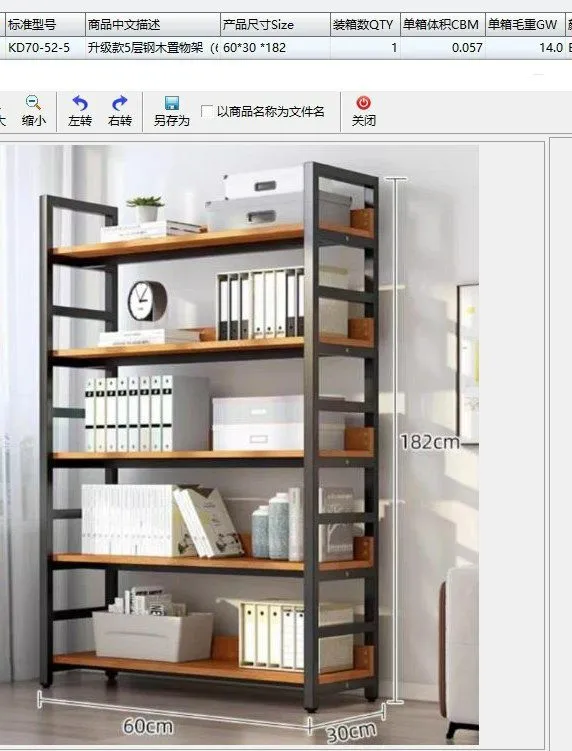Close viewer via red 关闭 power icon
The height and width of the screenshot is (751, 572).
click(363, 102)
